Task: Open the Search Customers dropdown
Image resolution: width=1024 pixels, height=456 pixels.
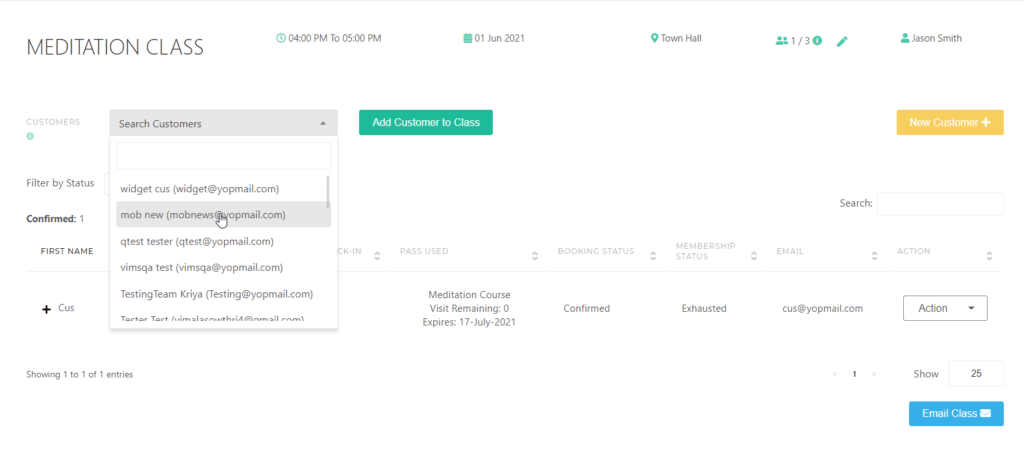Action: click(x=223, y=123)
